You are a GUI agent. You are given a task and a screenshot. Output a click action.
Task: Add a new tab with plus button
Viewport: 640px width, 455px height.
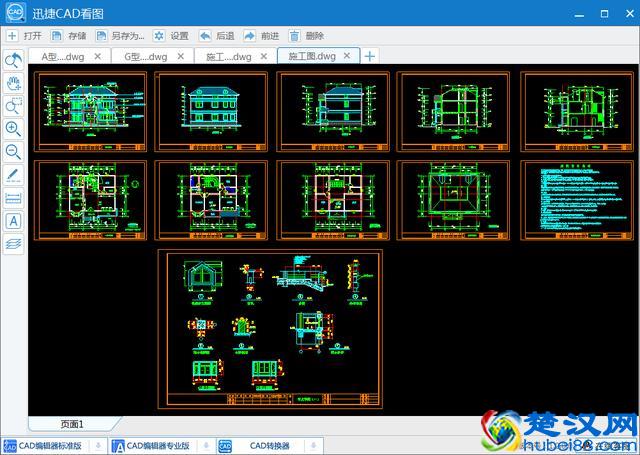(x=370, y=56)
